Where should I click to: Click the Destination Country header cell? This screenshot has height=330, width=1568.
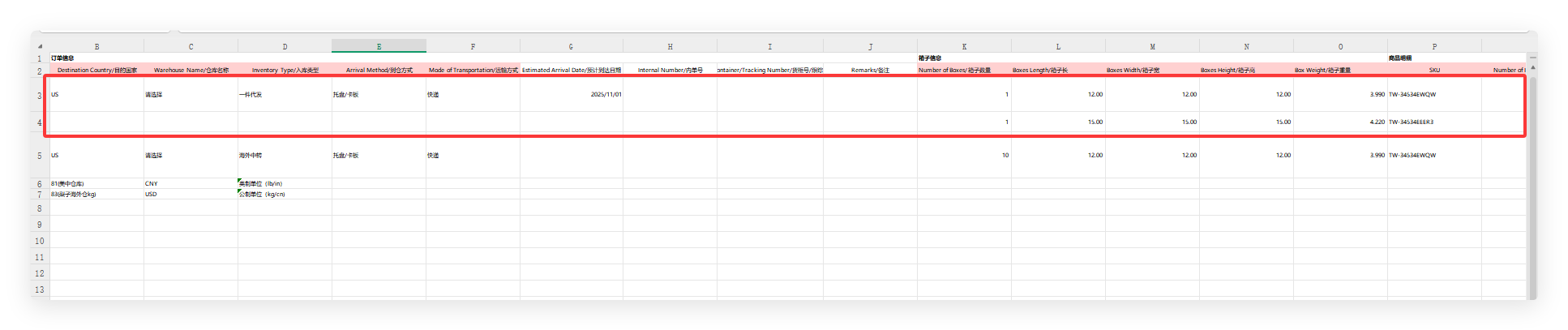click(x=96, y=71)
